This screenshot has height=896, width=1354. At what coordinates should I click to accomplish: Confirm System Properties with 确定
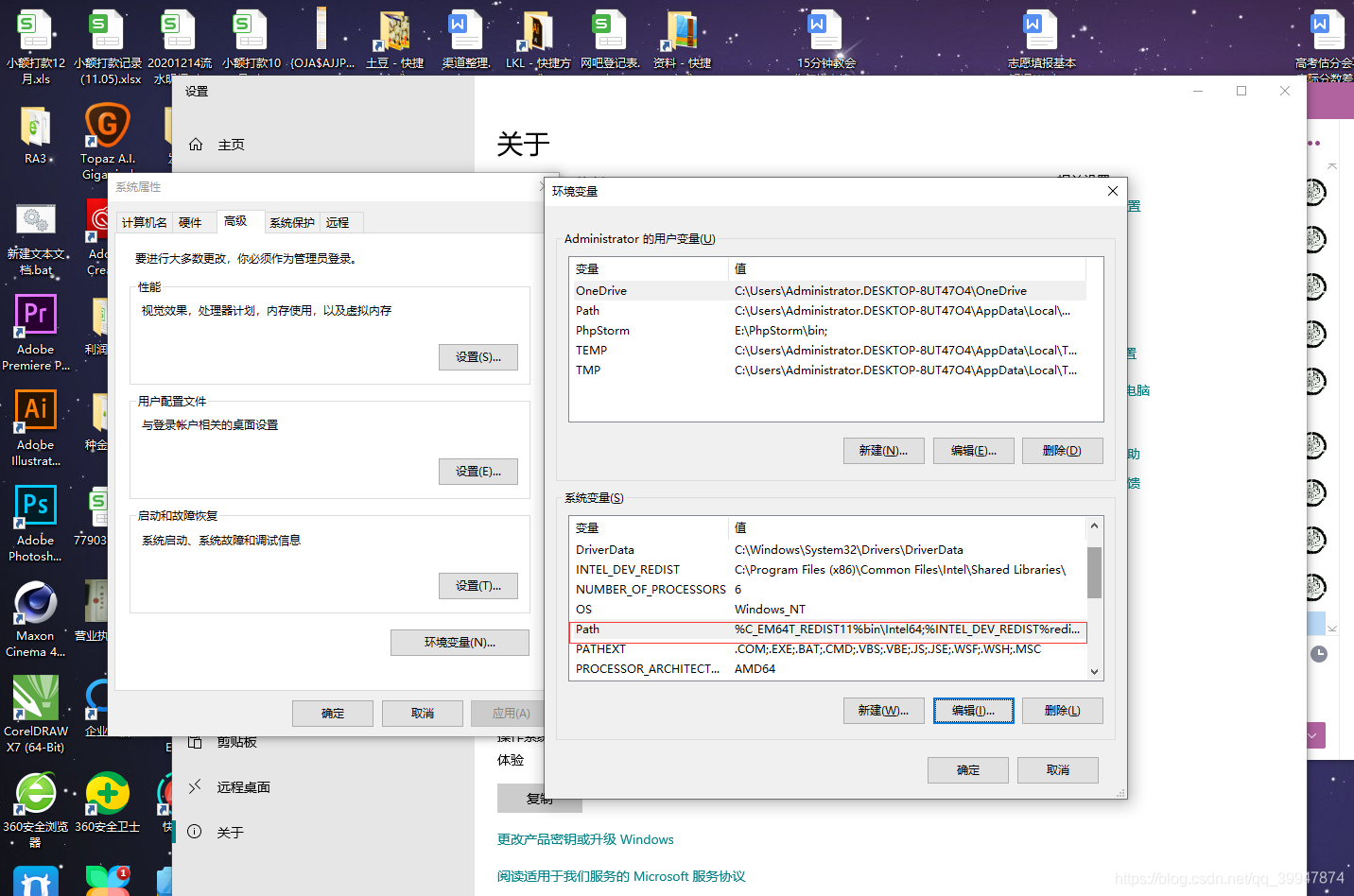click(333, 714)
